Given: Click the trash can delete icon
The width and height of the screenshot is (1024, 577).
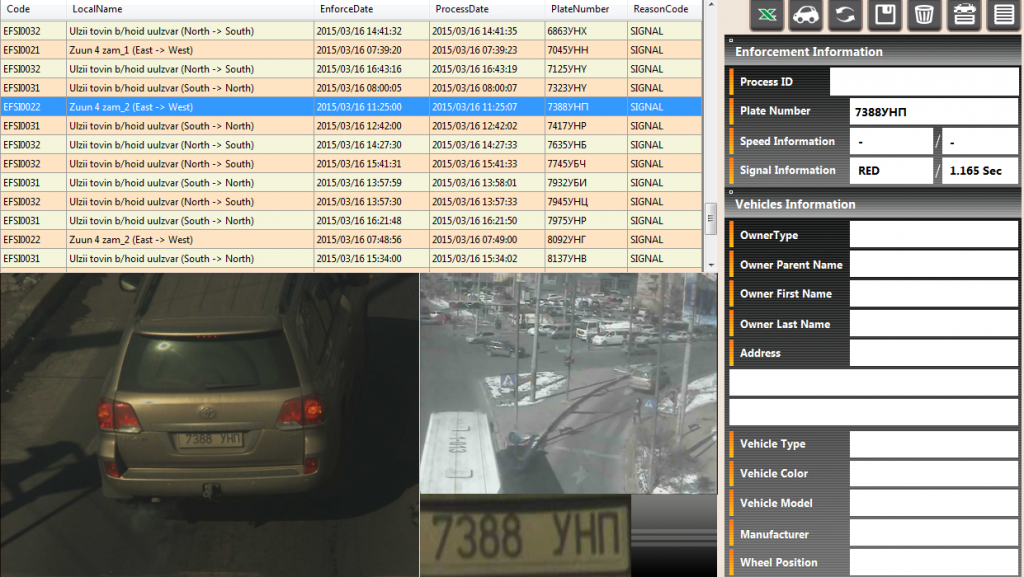Looking at the screenshot, I should click(x=924, y=15).
